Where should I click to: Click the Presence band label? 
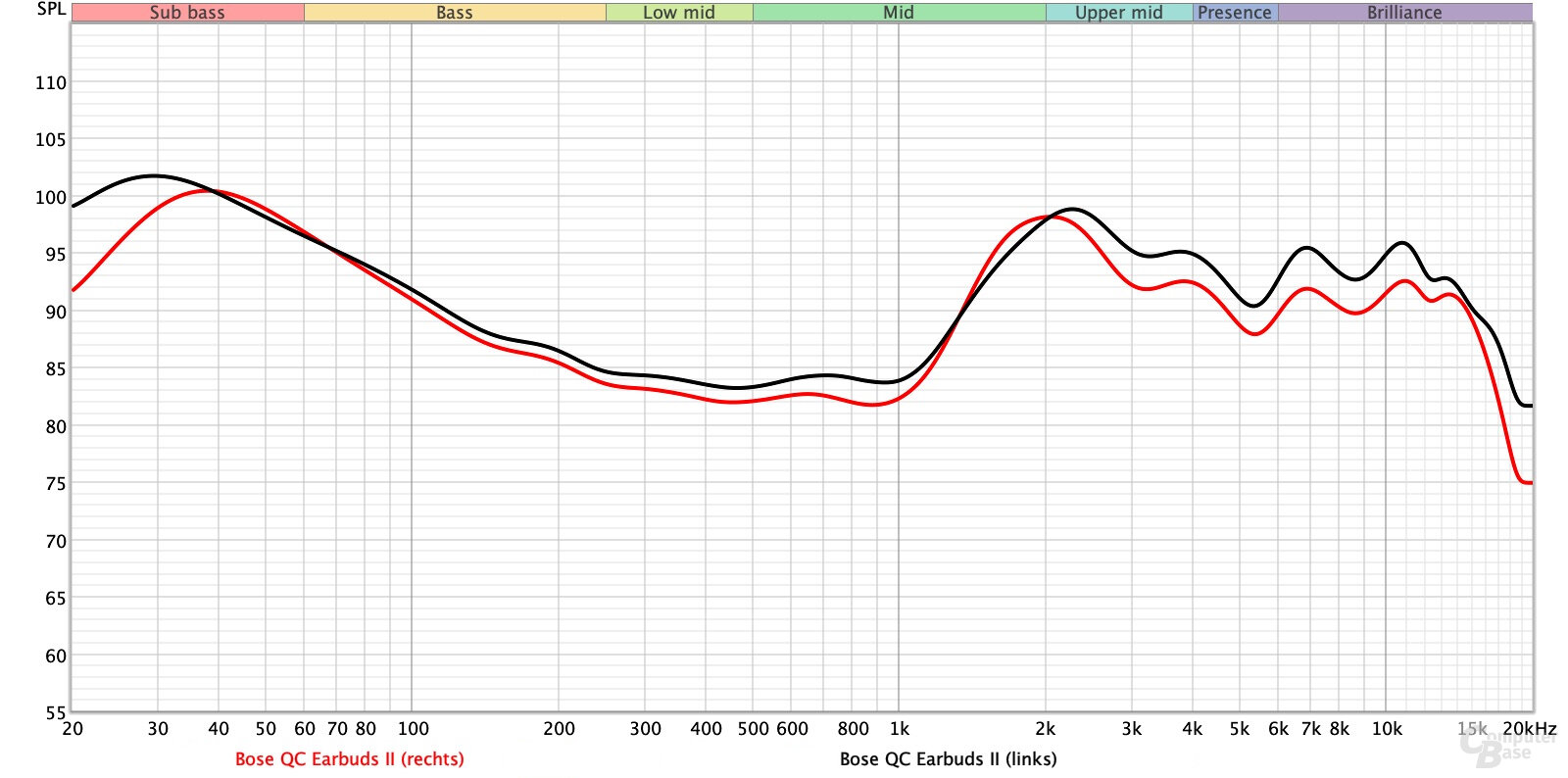(1235, 13)
